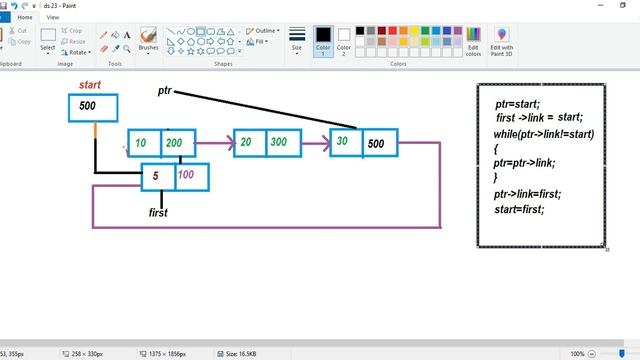The image size is (640, 360).
Task: Open the shape Outline dropdown
Action: pos(263,31)
